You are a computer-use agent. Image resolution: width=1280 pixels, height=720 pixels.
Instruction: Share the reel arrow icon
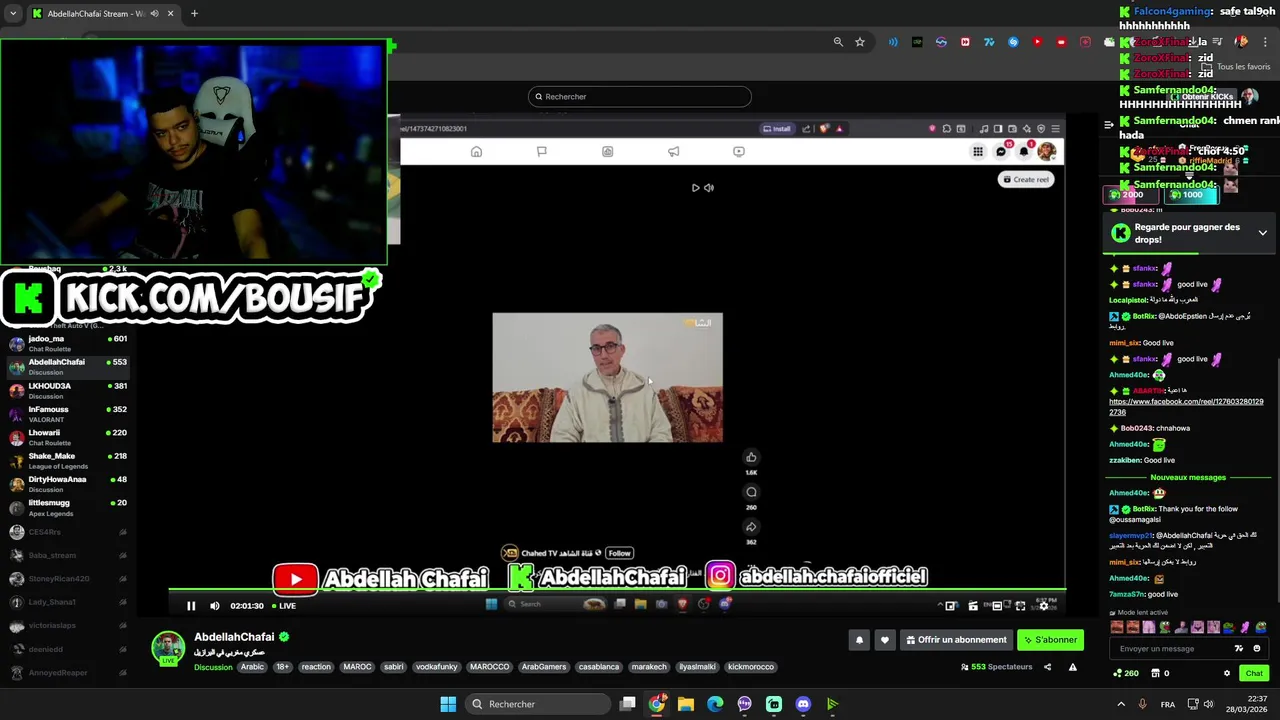pos(751,527)
